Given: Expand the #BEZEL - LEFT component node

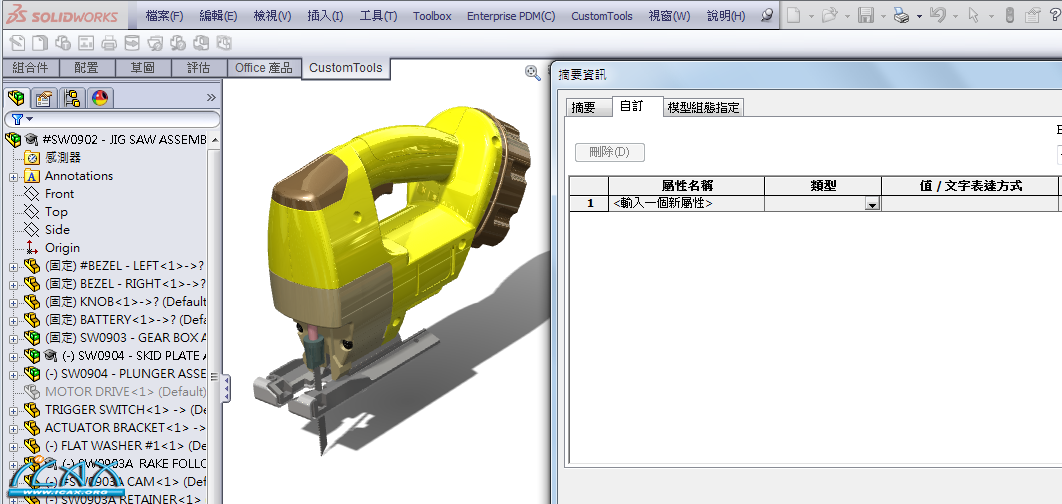Looking at the screenshot, I should pos(13,267).
